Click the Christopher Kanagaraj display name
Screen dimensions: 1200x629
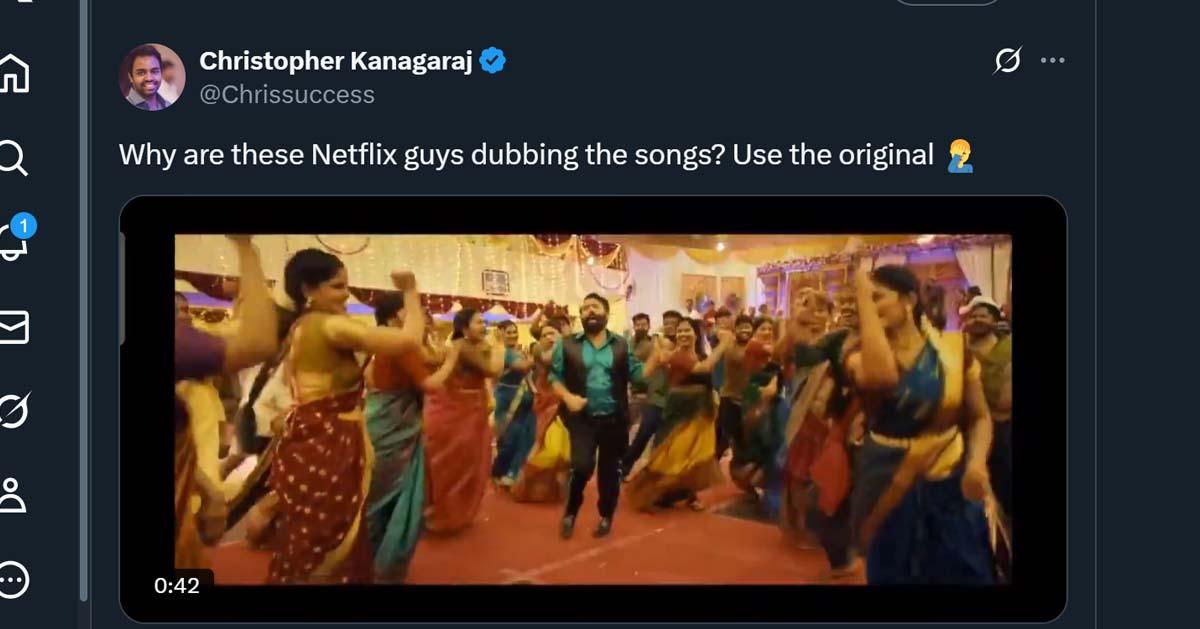tap(337, 61)
